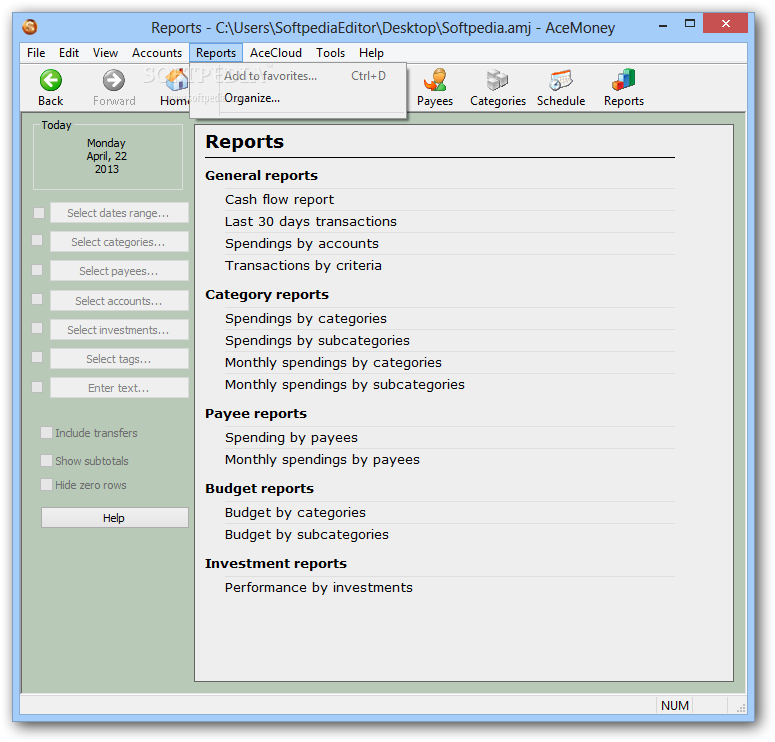The width and height of the screenshot is (775, 742).
Task: Click the window resize grip
Action: coord(741,708)
